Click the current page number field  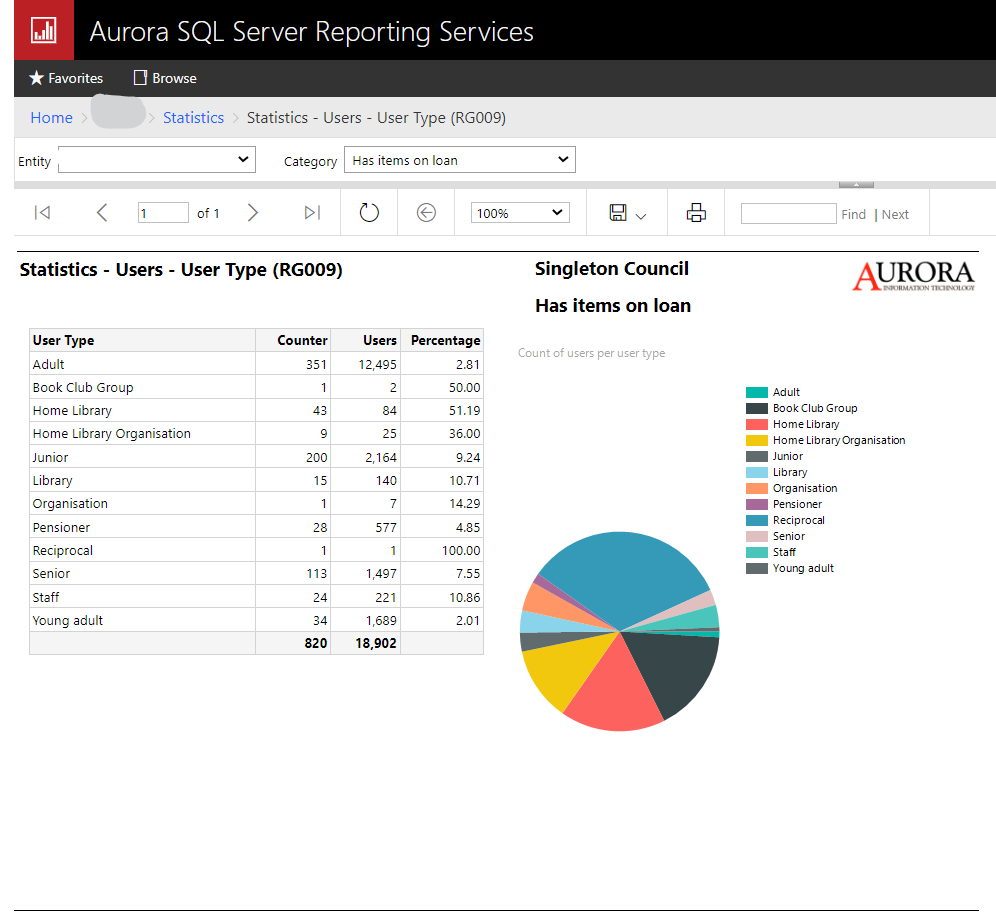coord(163,212)
